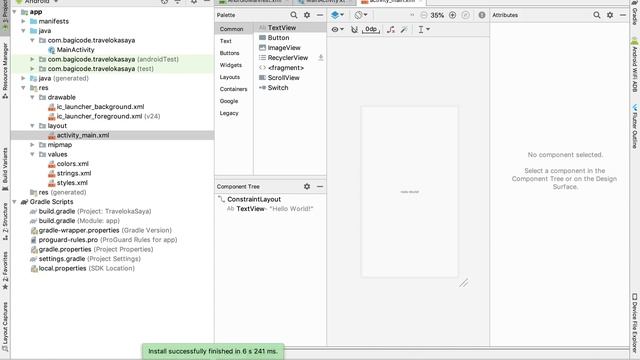Select the Legacy palette category
This screenshot has width=640, height=360.
click(229, 113)
